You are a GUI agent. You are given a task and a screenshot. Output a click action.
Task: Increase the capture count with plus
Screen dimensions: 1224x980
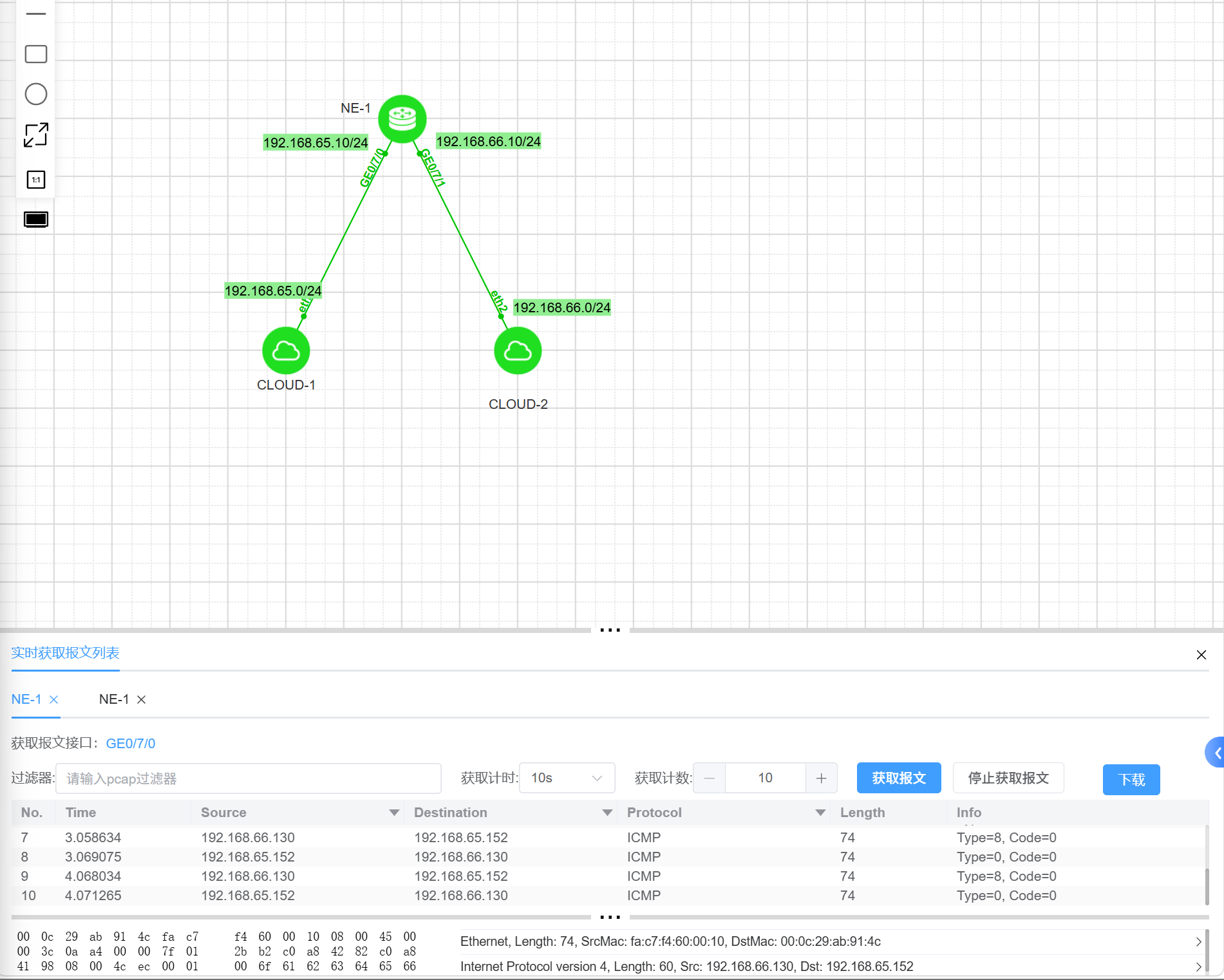821,778
